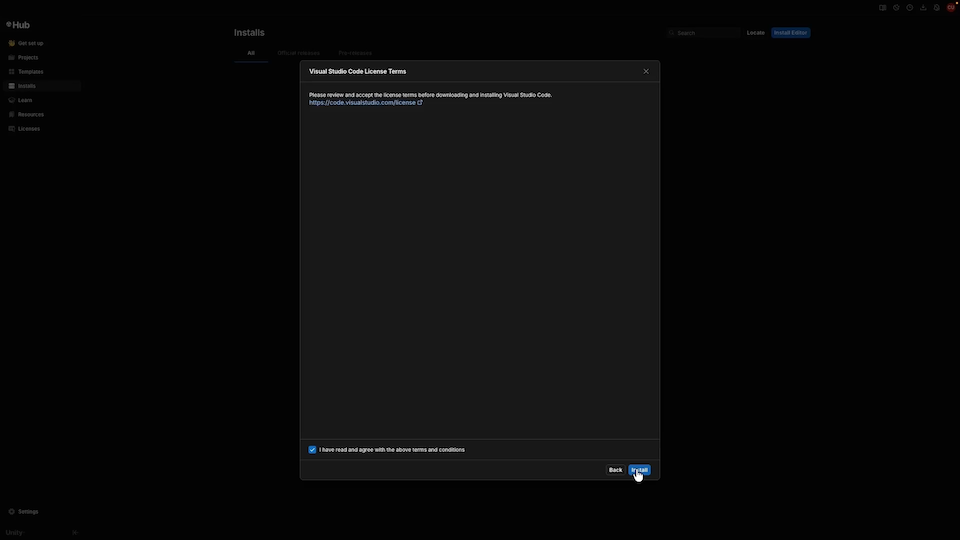Uncheck the agree to terms checkbox
The height and width of the screenshot is (540, 960).
312,449
